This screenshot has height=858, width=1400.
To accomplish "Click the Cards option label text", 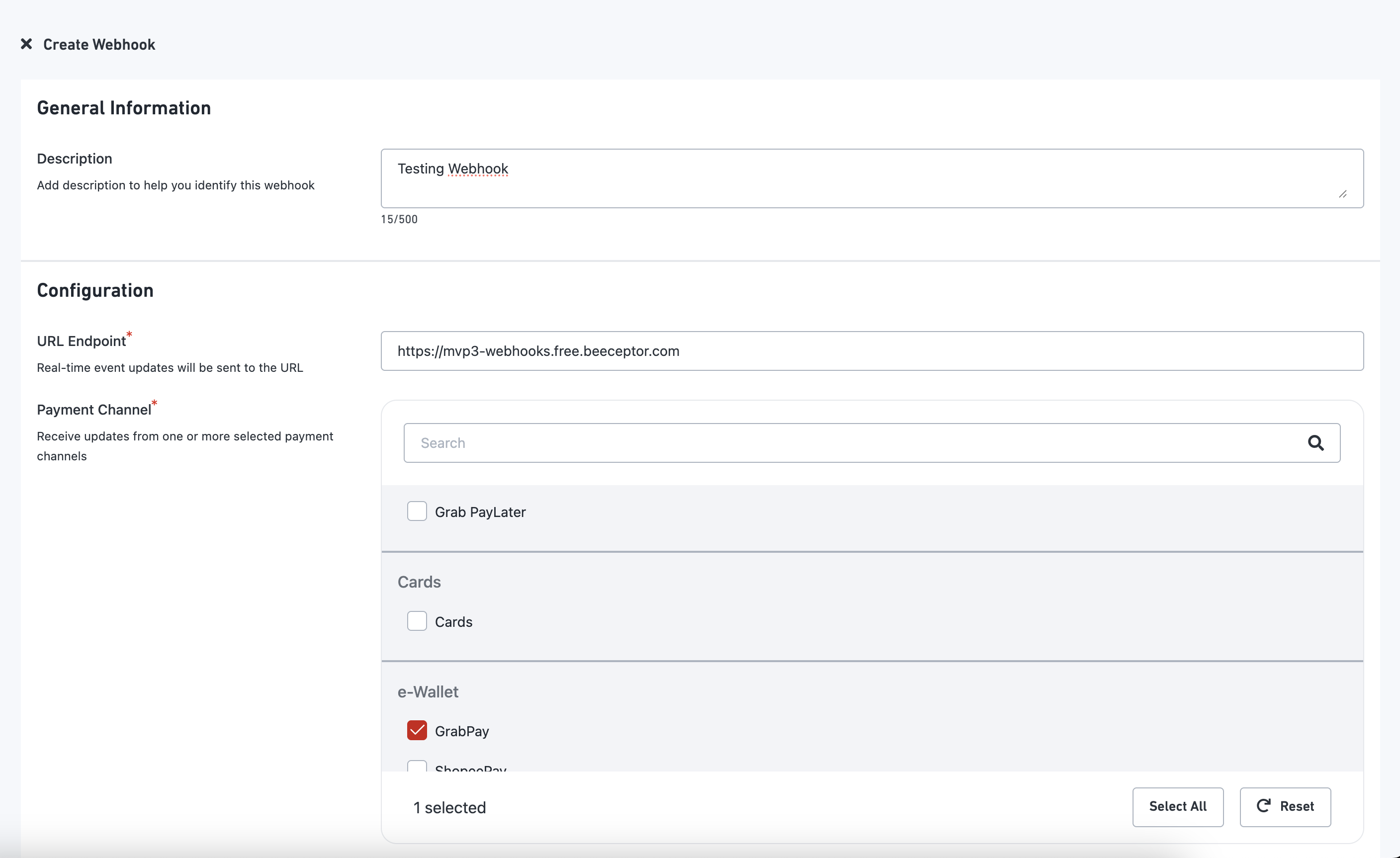I will pos(453,621).
